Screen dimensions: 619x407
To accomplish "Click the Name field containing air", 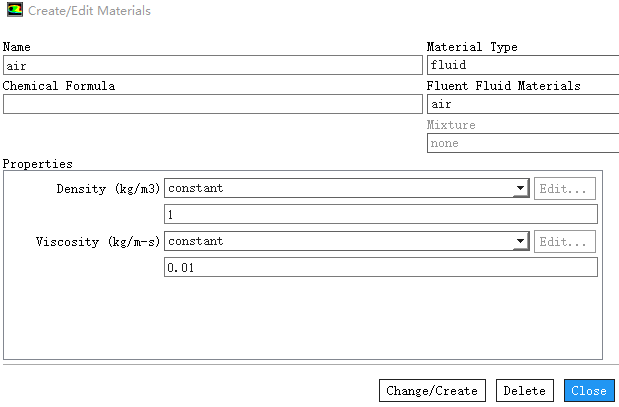I will coord(212,65).
